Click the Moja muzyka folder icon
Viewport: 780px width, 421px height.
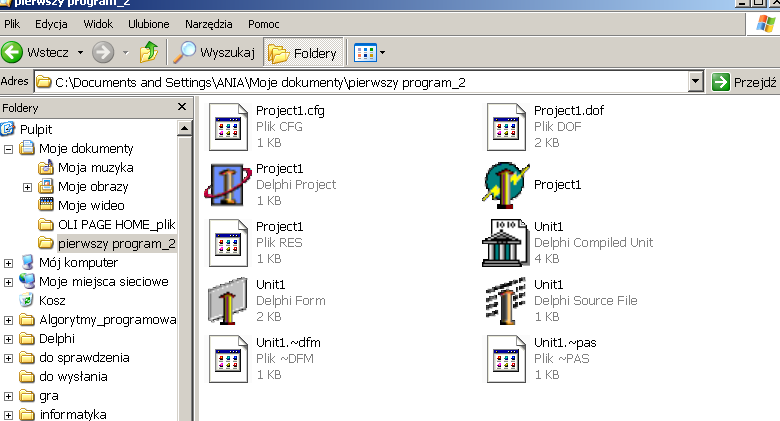[x=46, y=167]
